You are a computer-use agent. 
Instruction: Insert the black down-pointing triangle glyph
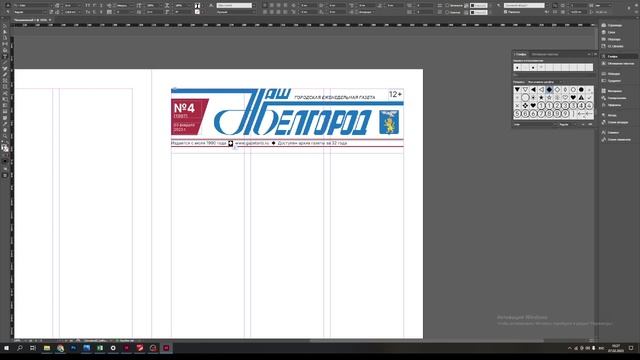[517, 89]
